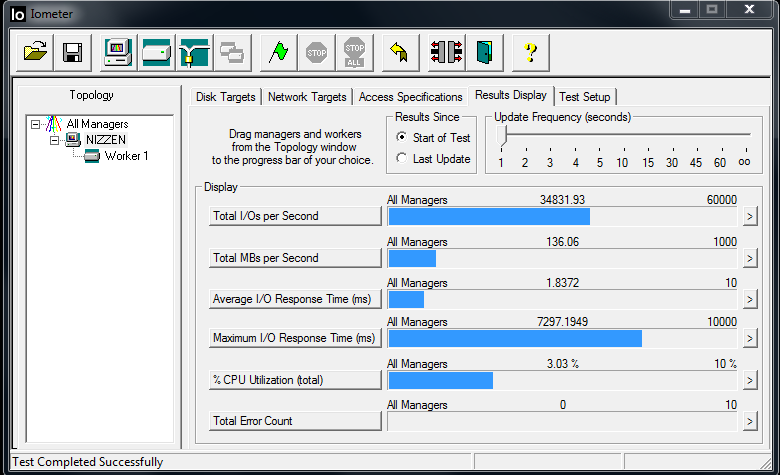
Task: Click the Update Frequency slider thumb
Action: (x=501, y=135)
